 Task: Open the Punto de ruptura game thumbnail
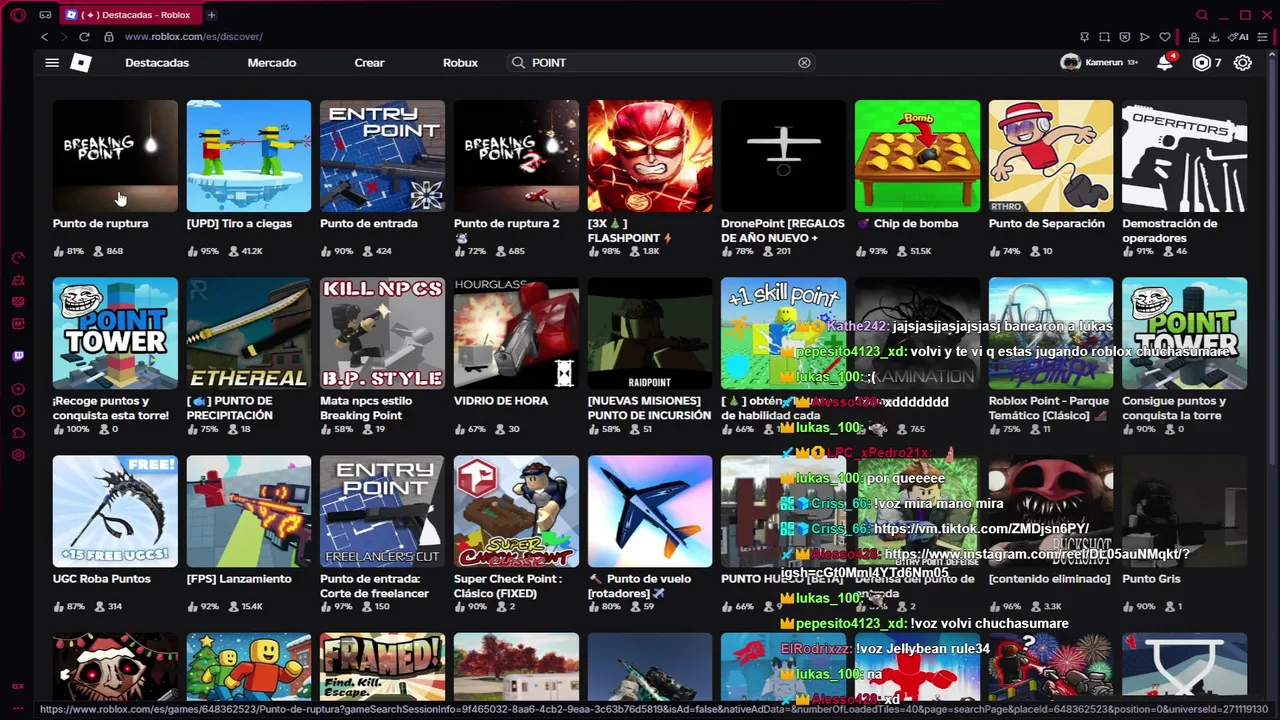coord(115,156)
